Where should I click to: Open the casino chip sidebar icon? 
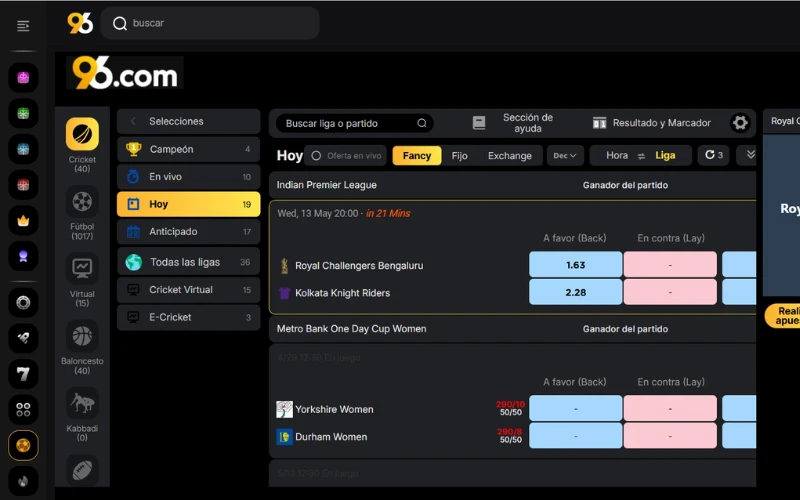23,303
